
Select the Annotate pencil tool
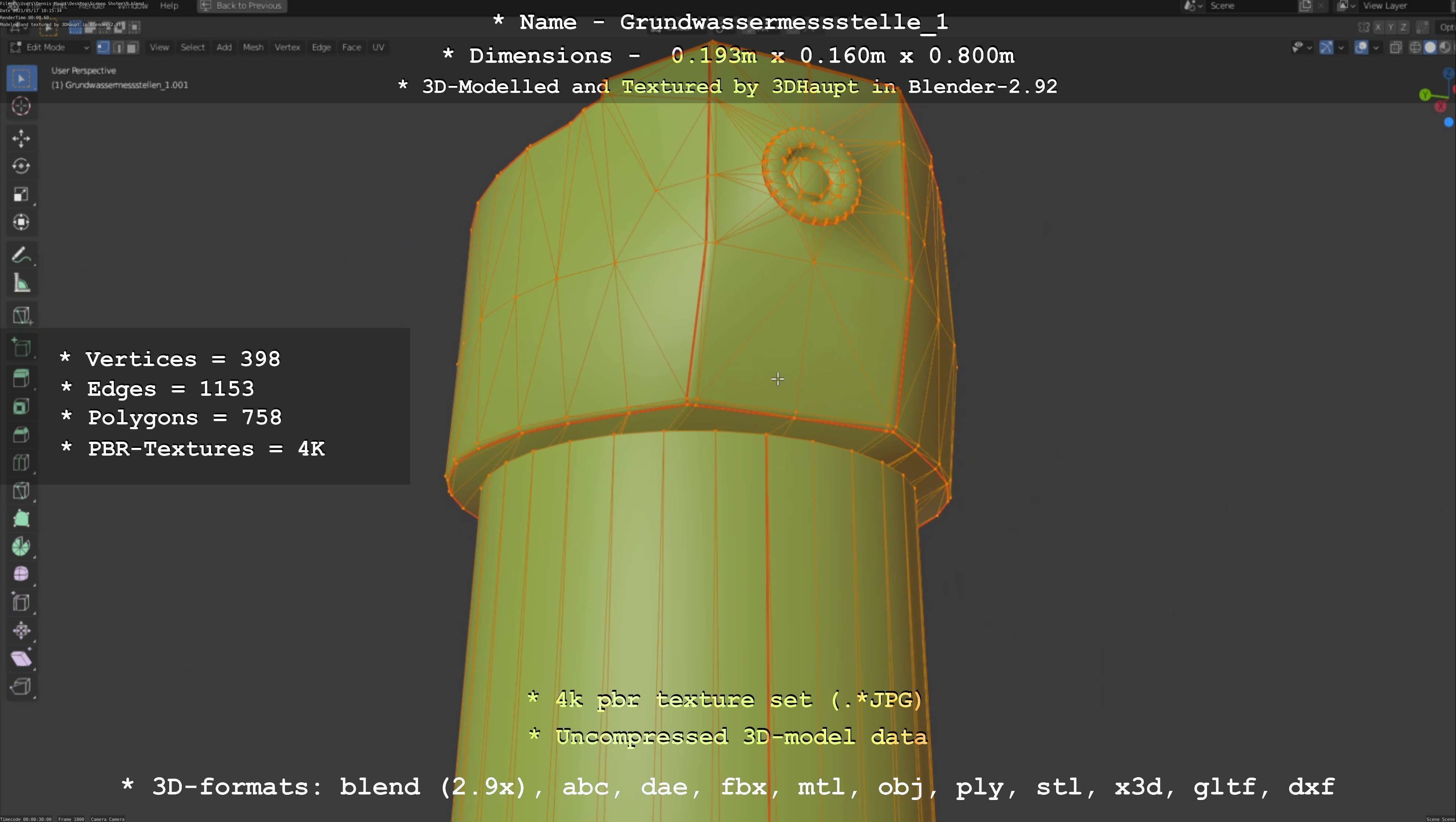coord(21,256)
